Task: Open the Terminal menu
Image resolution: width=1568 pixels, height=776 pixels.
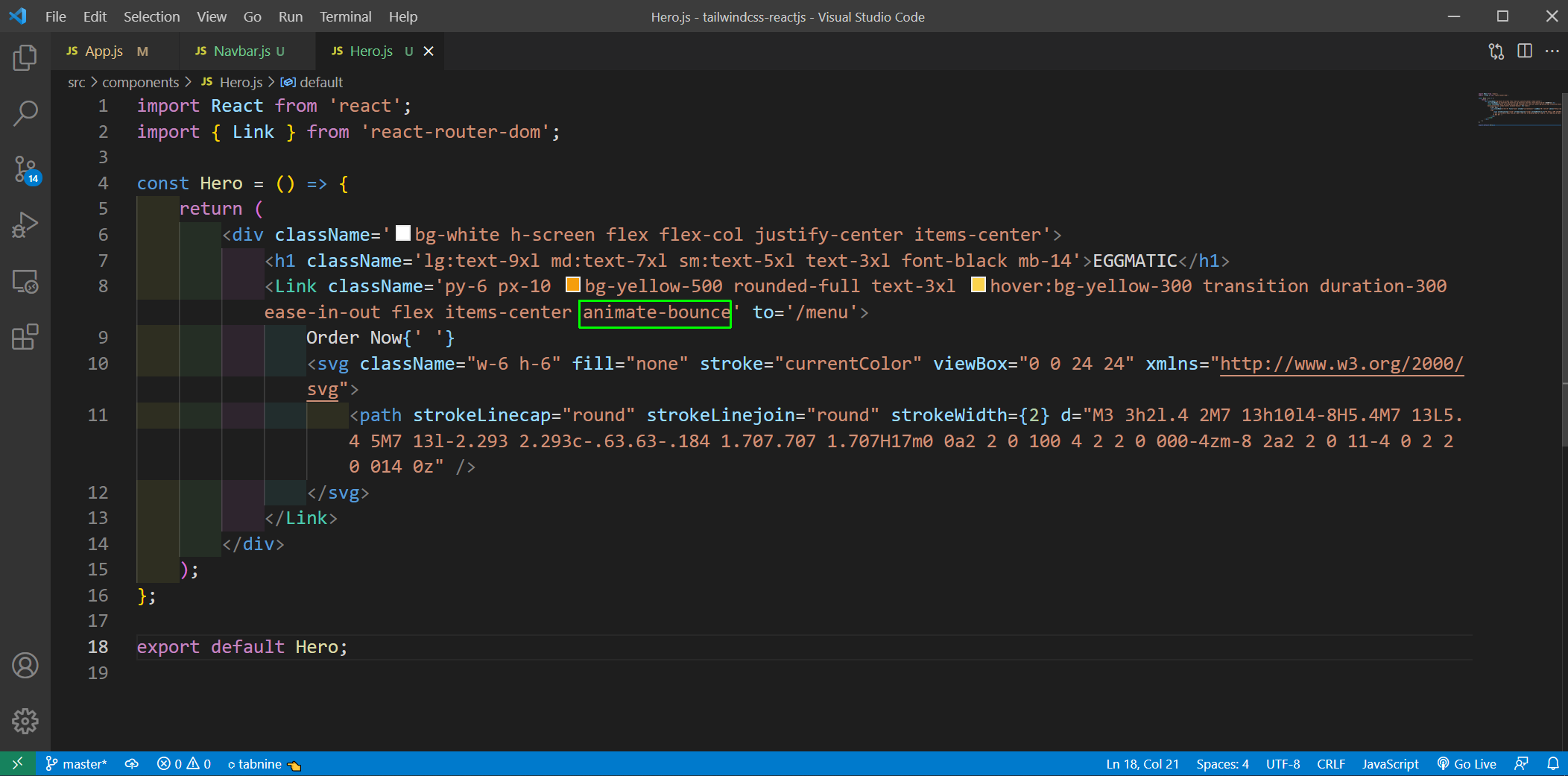Action: click(346, 16)
